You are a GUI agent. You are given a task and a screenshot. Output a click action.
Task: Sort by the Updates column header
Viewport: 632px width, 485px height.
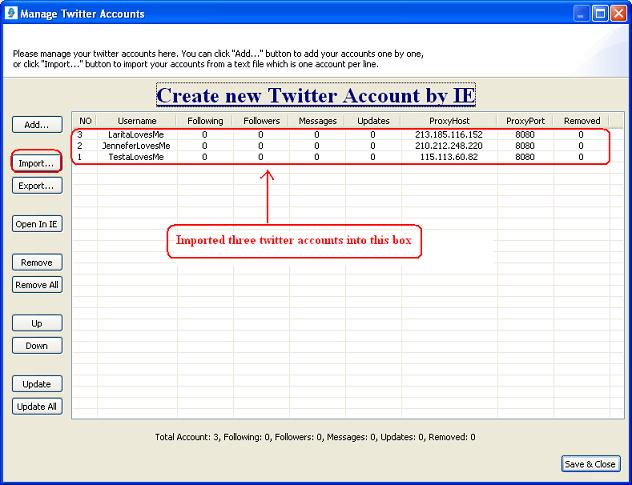tap(373, 121)
